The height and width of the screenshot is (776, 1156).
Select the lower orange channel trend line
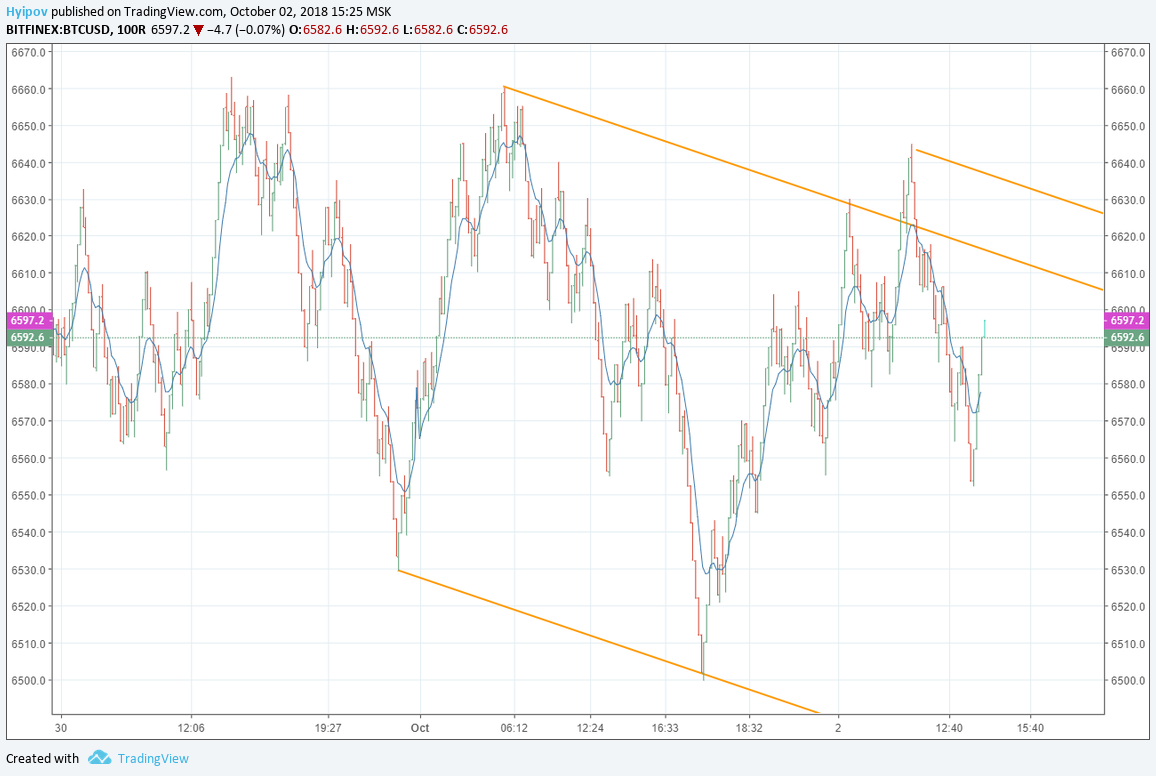point(609,642)
